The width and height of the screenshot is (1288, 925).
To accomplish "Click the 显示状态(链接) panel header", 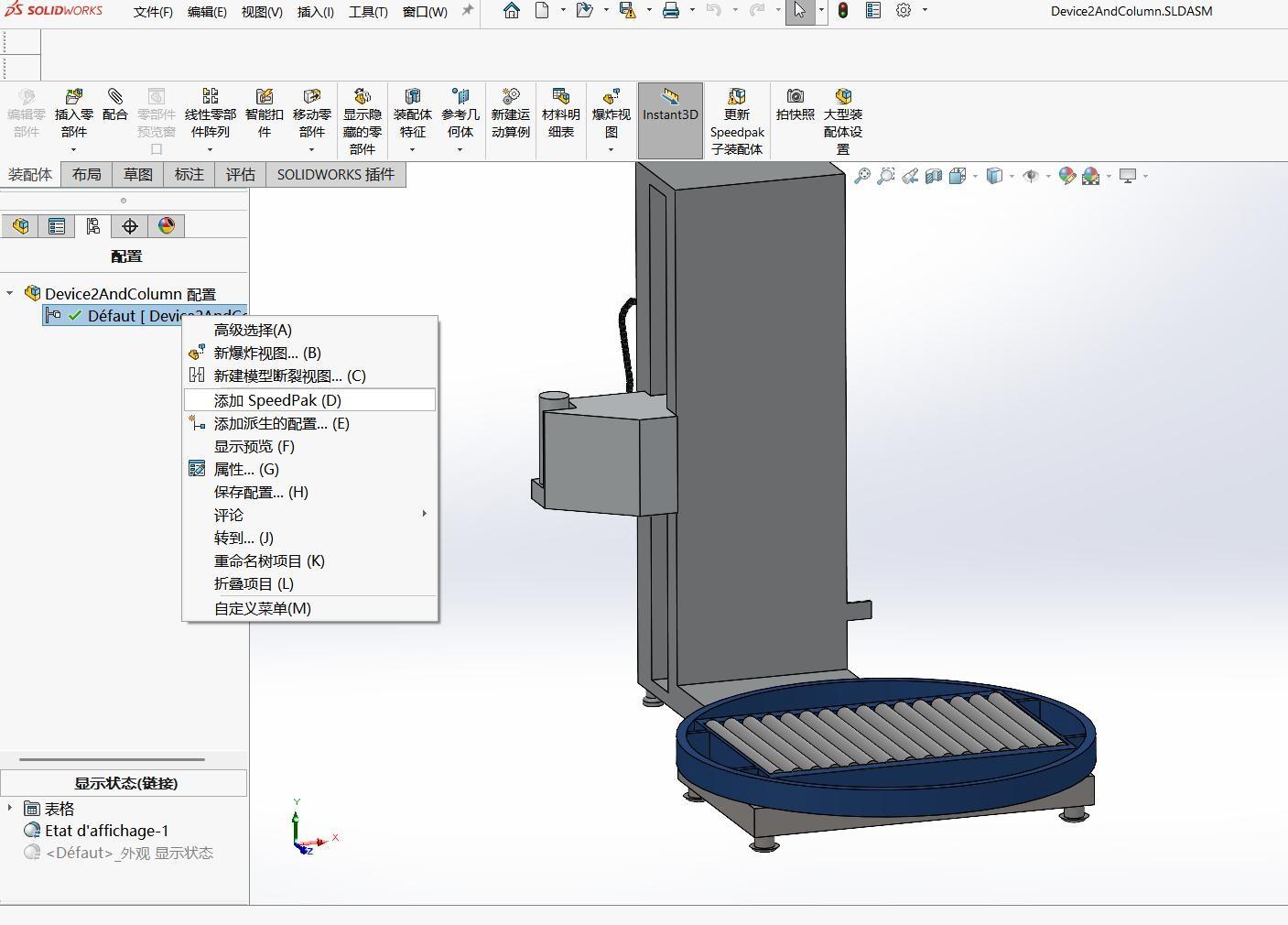I will [124, 783].
